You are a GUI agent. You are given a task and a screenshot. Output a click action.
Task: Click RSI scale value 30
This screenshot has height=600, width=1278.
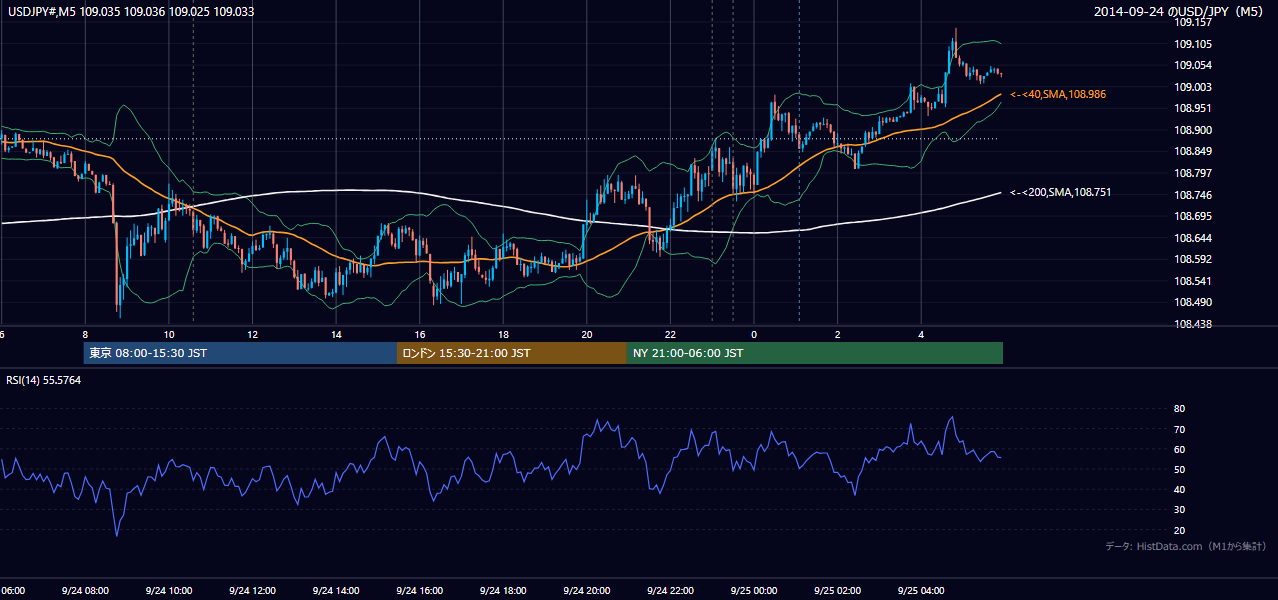tap(1179, 510)
